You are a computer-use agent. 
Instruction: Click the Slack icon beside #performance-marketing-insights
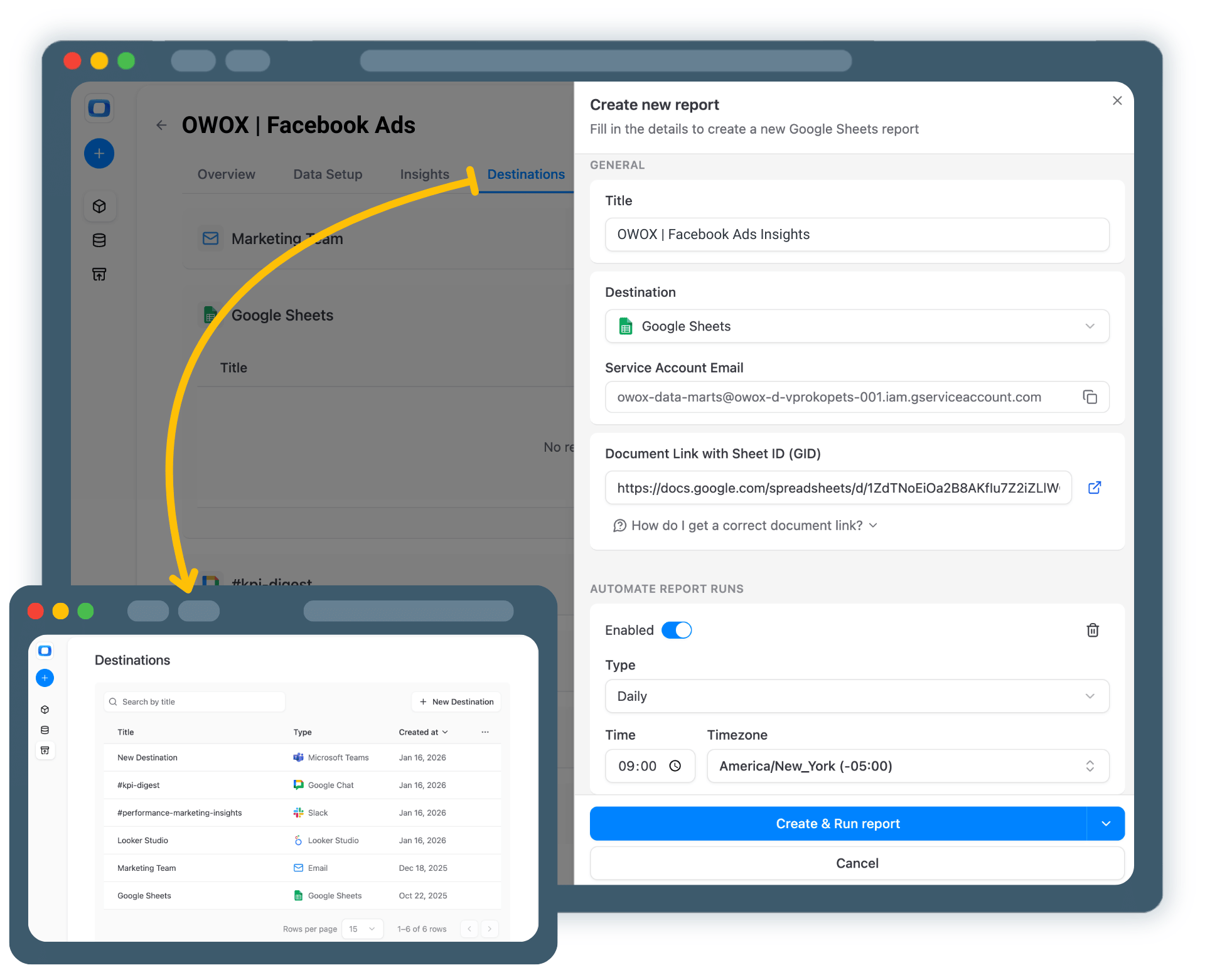[x=298, y=812]
